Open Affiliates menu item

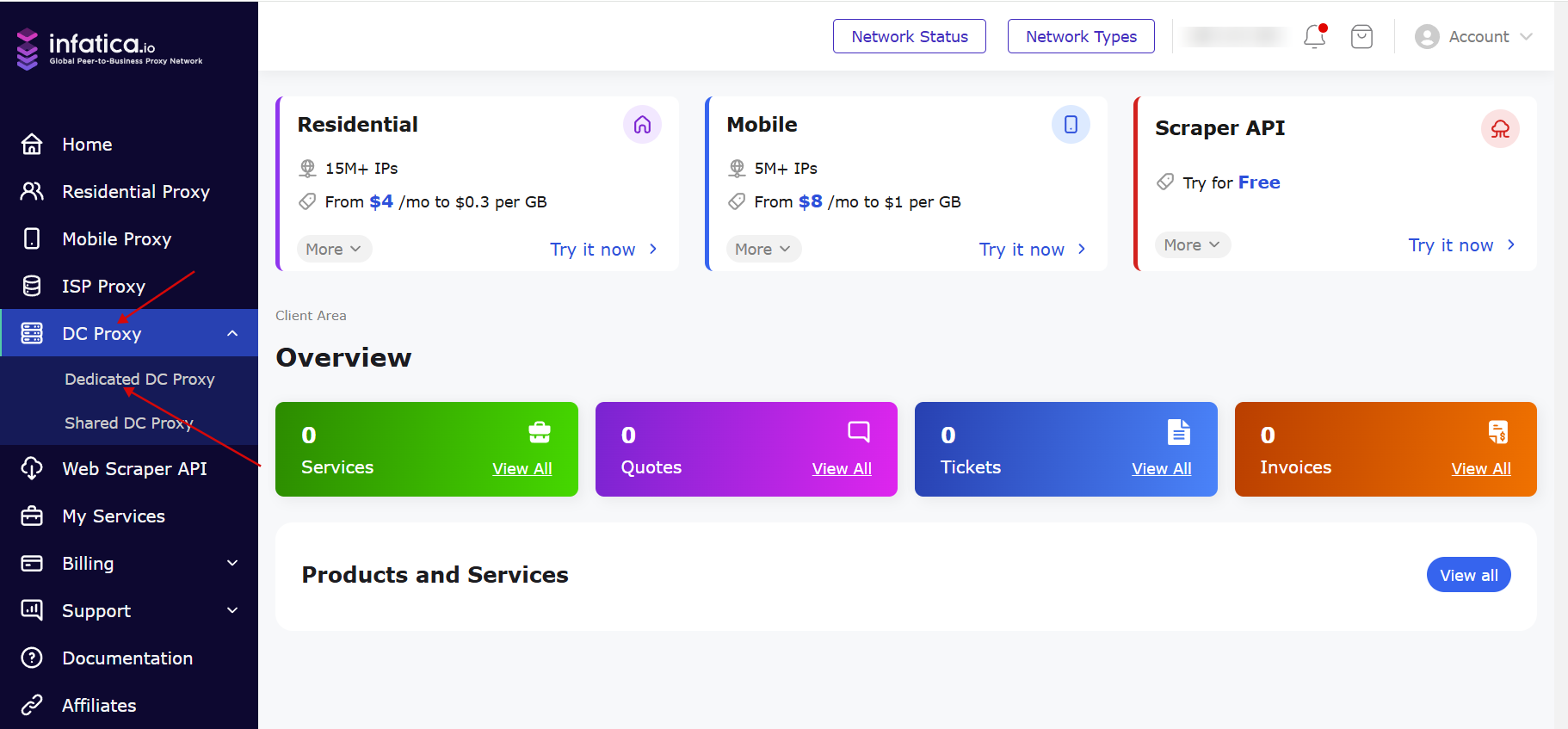[x=129, y=705]
